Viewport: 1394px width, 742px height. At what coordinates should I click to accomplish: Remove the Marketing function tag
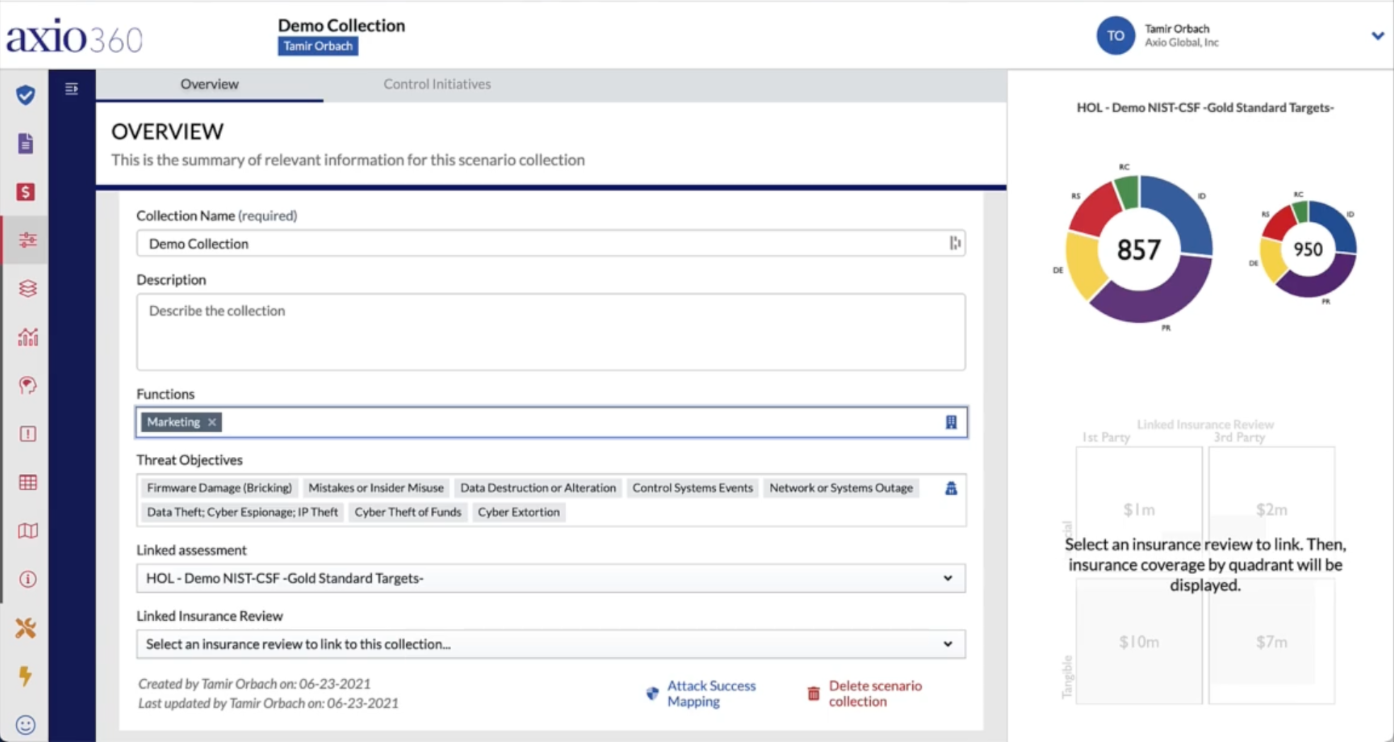pyautogui.click(x=212, y=422)
